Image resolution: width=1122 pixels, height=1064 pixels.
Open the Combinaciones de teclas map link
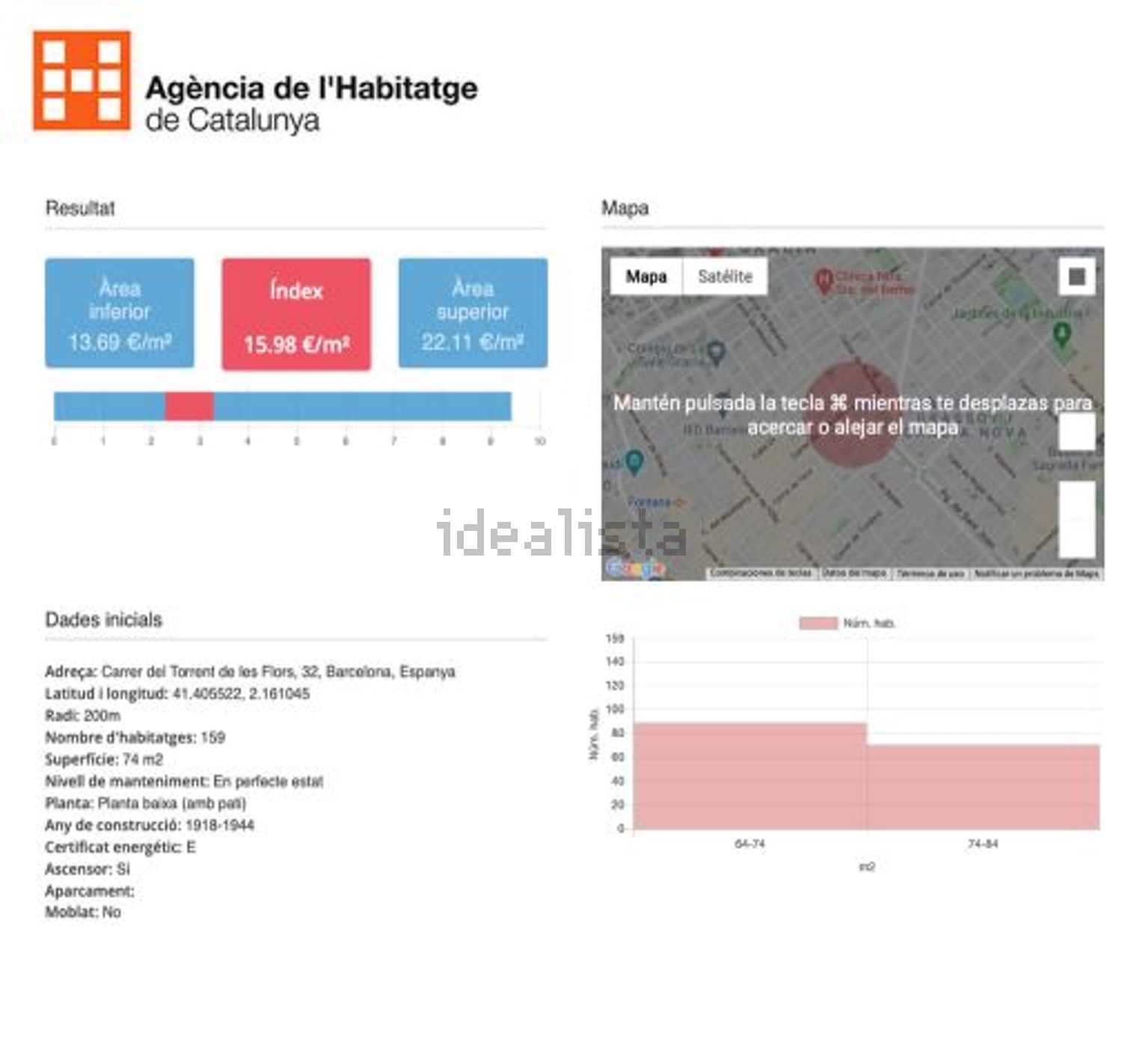(x=761, y=573)
